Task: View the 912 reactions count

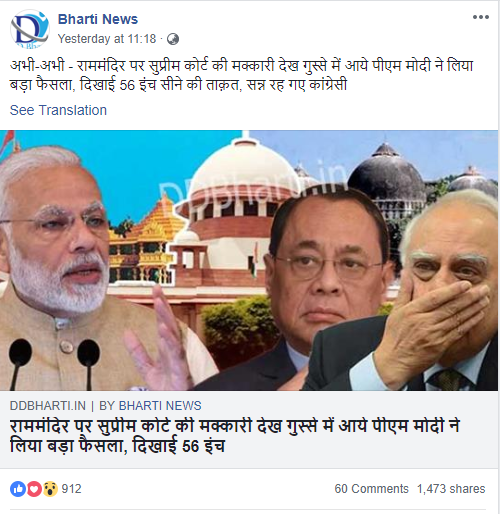Action: point(71,489)
